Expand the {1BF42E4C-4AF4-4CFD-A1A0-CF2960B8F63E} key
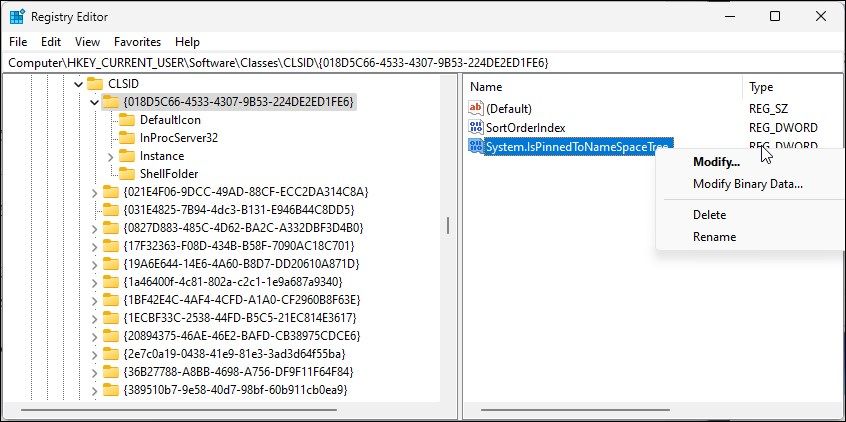The image size is (846, 422). coord(95,301)
